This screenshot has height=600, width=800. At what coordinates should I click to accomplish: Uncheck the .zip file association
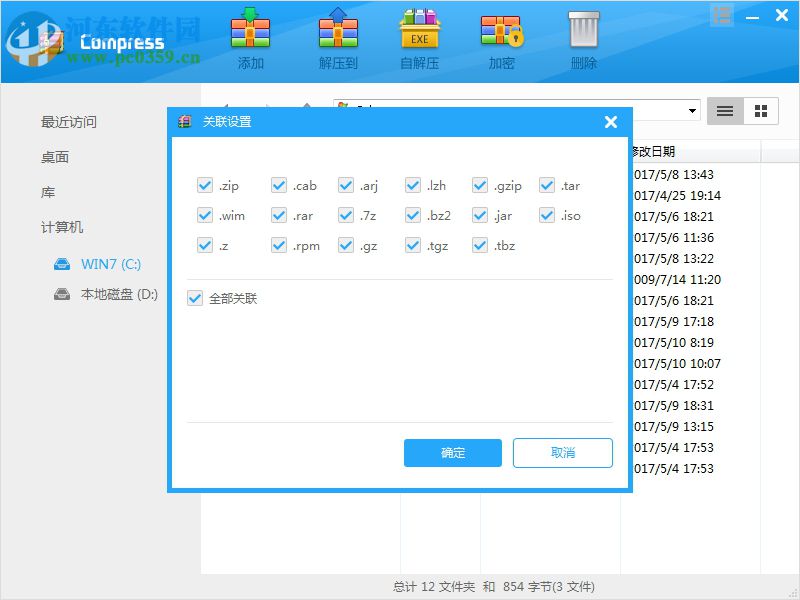205,185
